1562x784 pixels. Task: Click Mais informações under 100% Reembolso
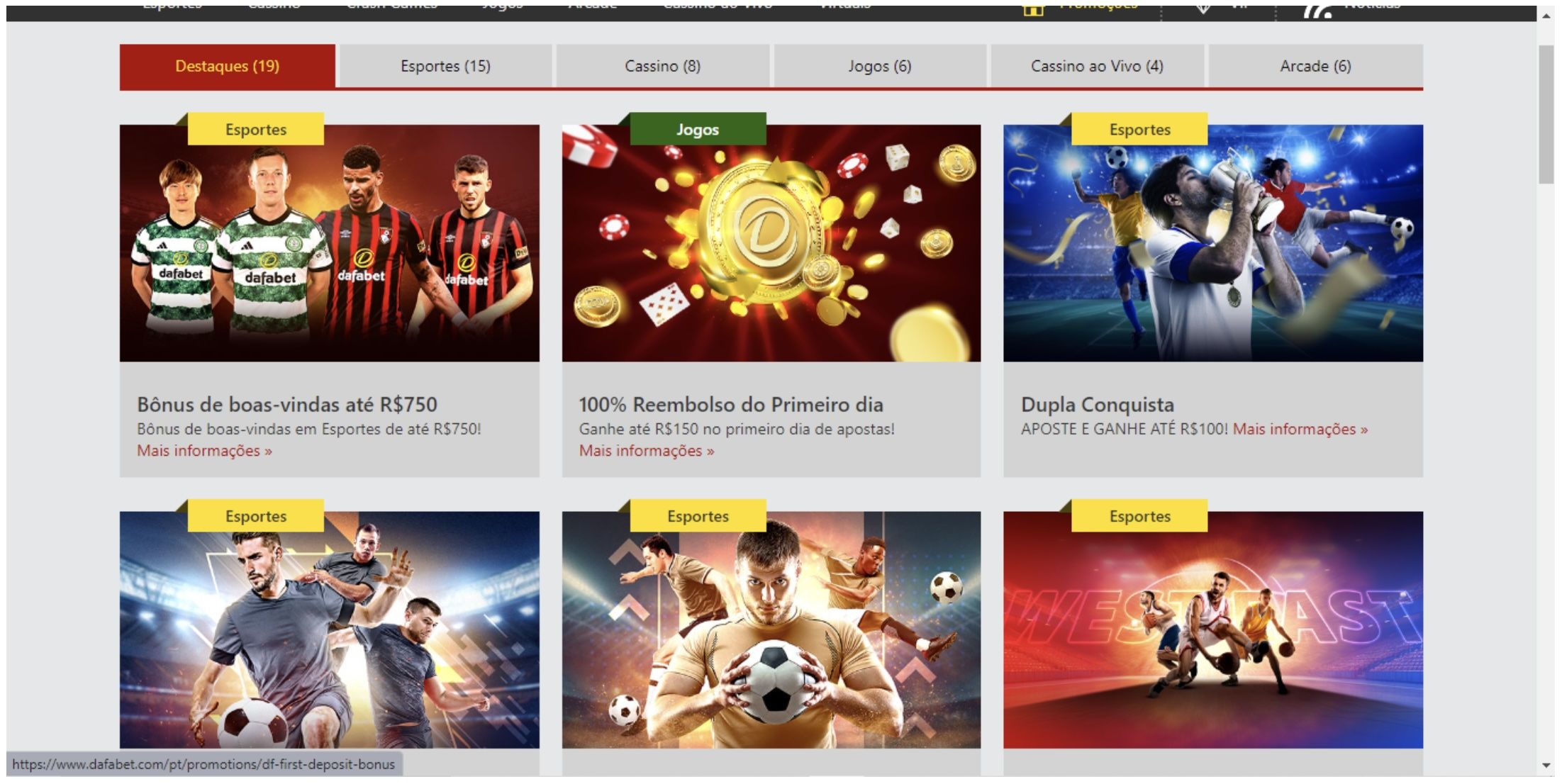tap(647, 451)
